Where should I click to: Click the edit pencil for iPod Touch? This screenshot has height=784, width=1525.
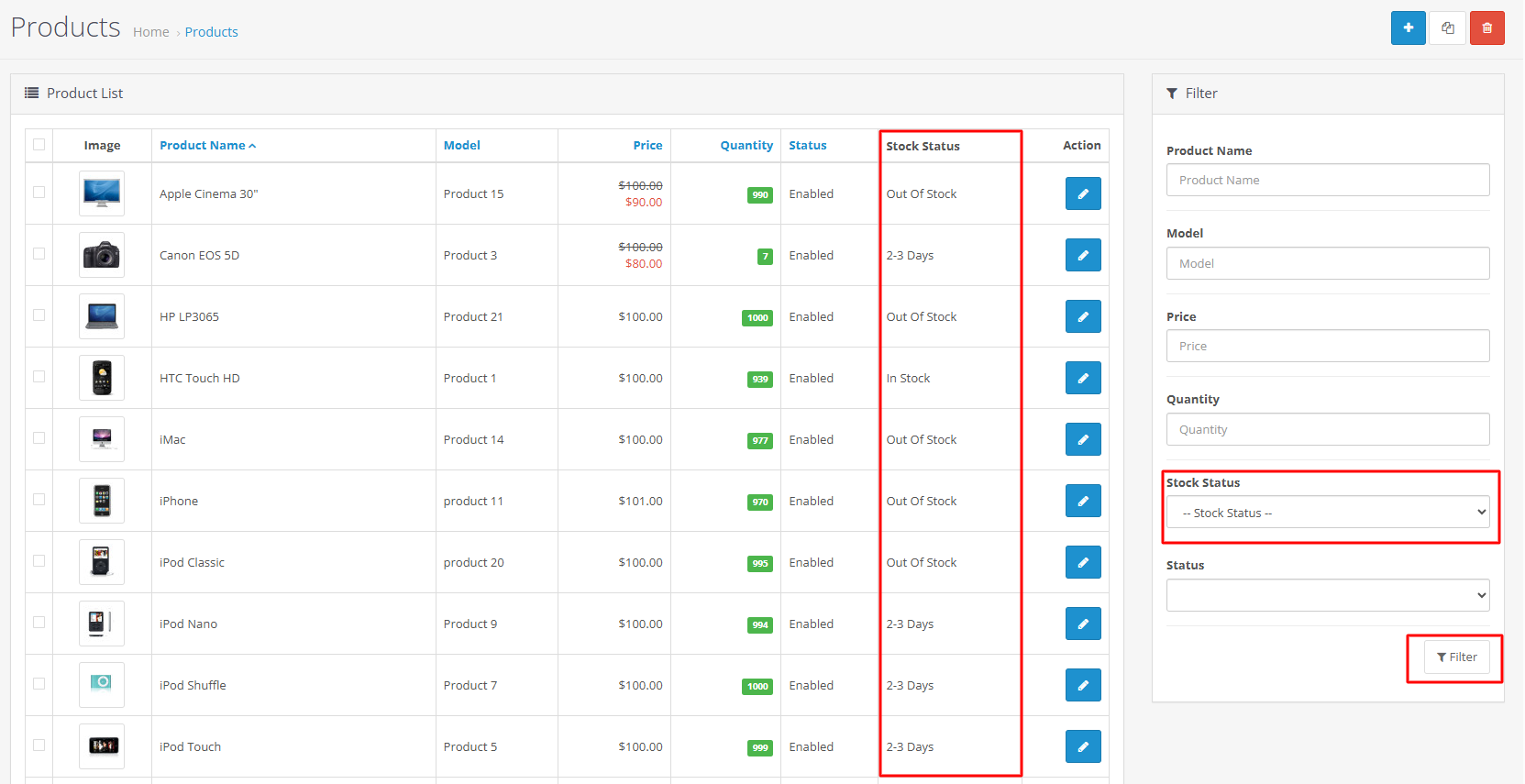1082,746
